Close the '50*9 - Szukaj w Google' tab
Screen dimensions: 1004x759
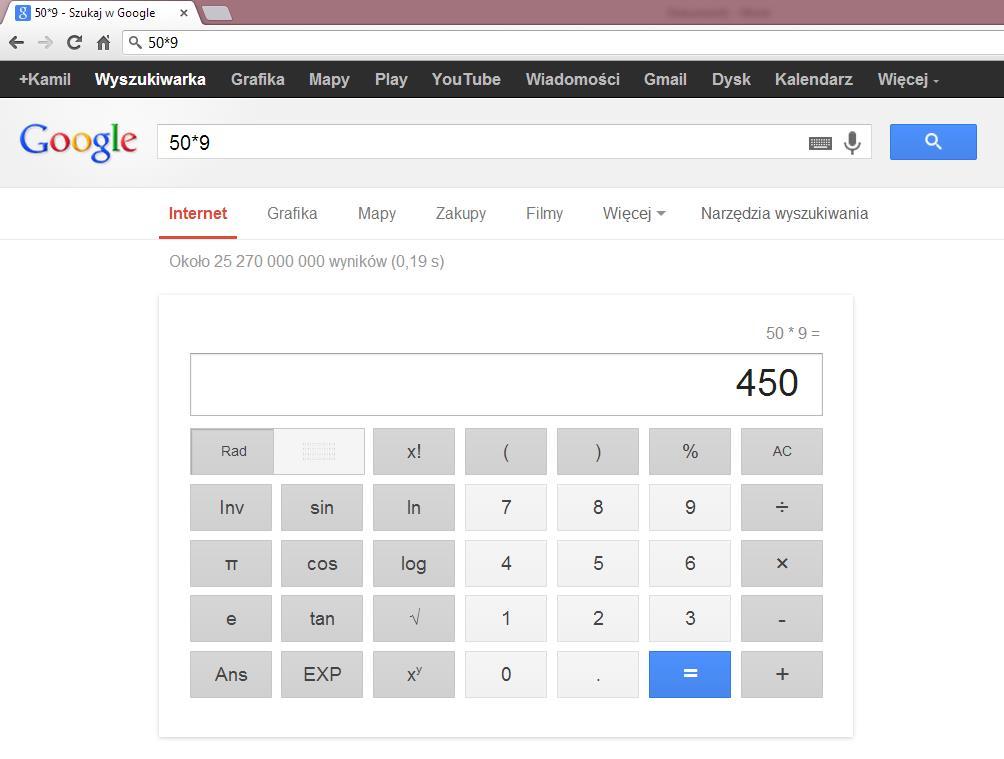click(184, 13)
